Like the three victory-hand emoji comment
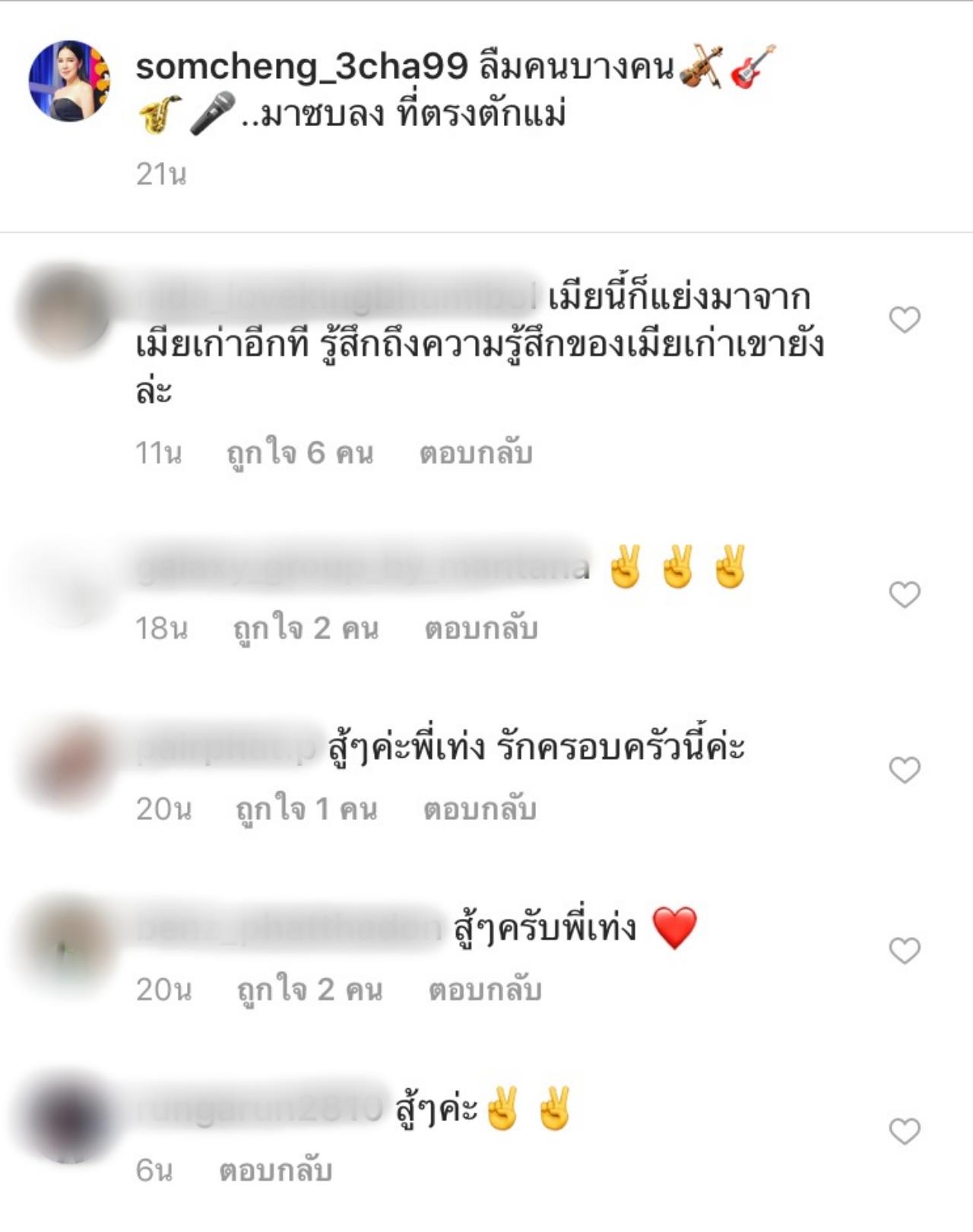 pyautogui.click(x=905, y=594)
